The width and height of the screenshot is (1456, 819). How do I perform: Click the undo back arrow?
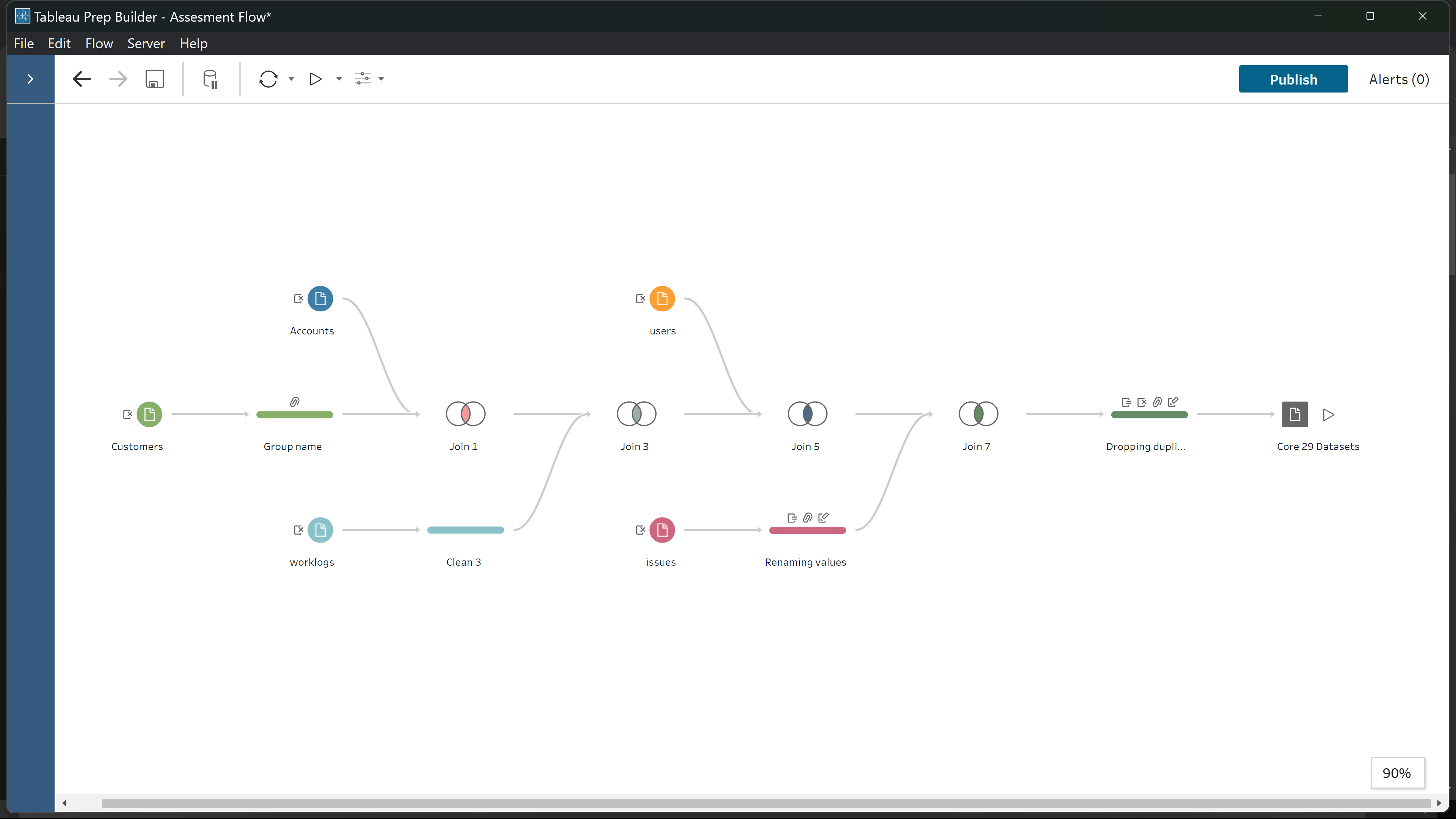[82, 79]
